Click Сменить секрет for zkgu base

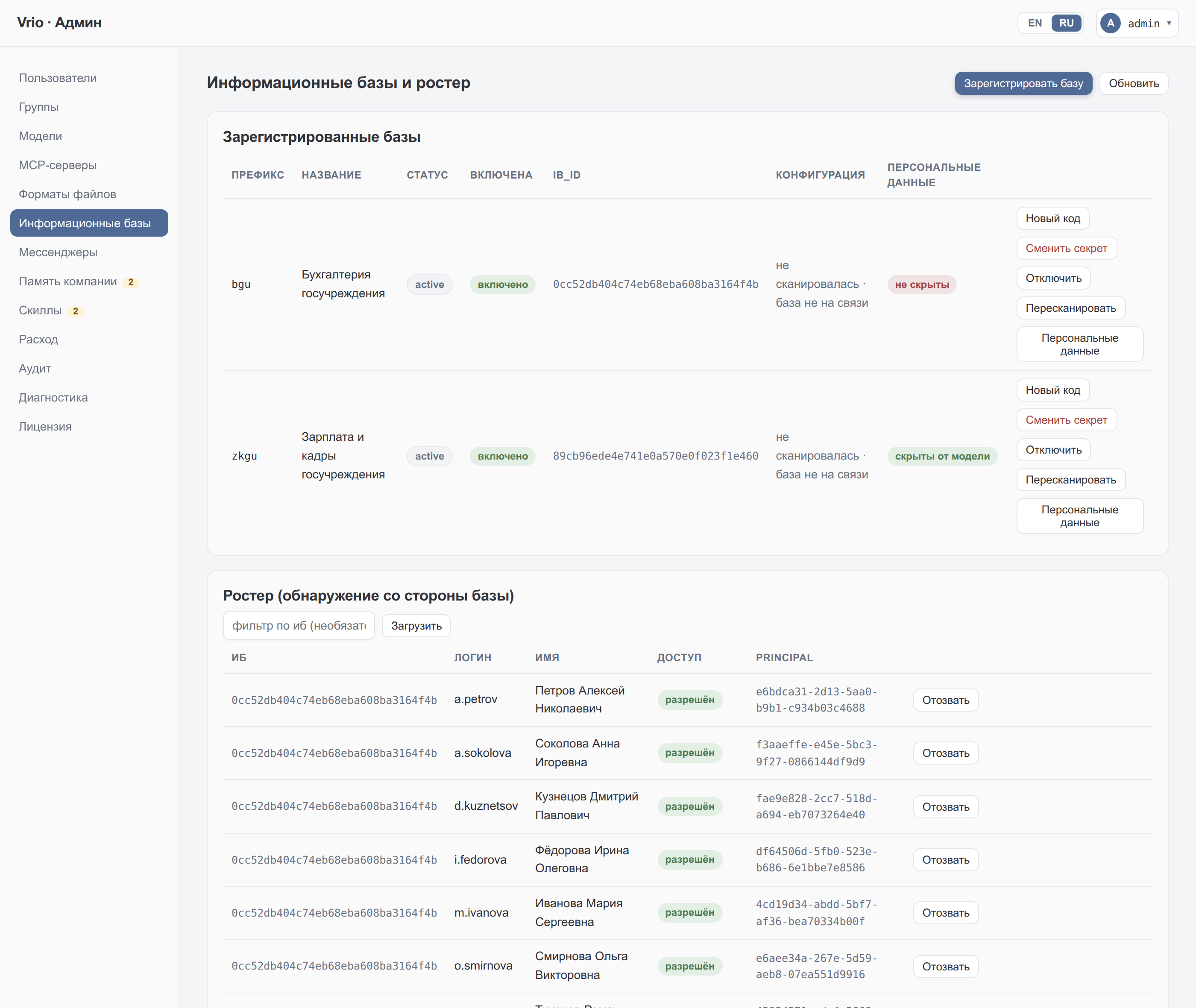[1066, 420]
